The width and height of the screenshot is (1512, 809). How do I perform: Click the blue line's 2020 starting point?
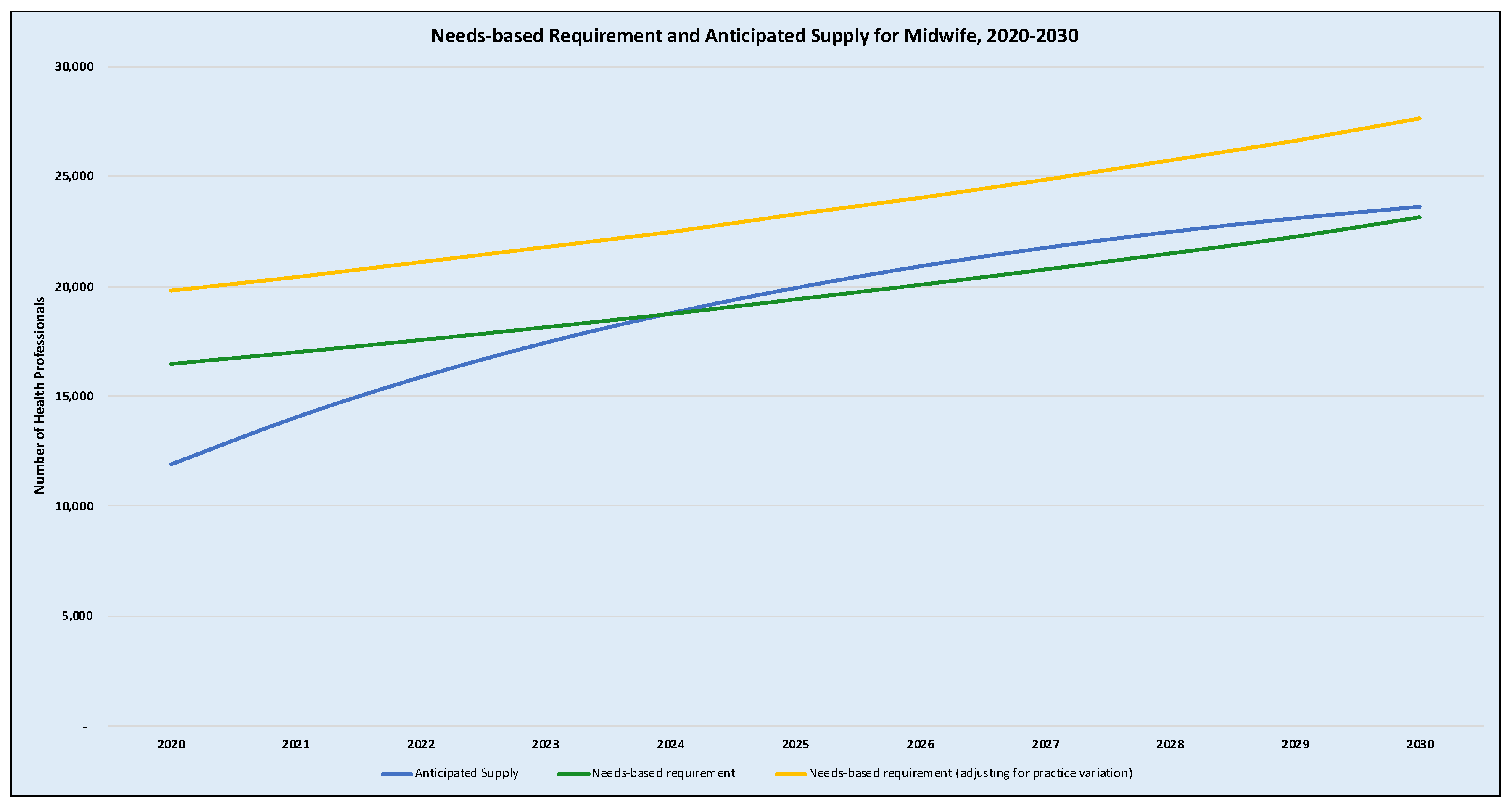pyautogui.click(x=172, y=464)
